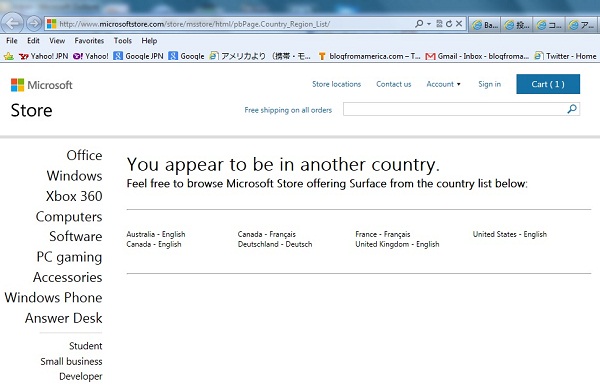Open the Store locations link
Viewport: 600px width, 387px height.
click(x=336, y=84)
